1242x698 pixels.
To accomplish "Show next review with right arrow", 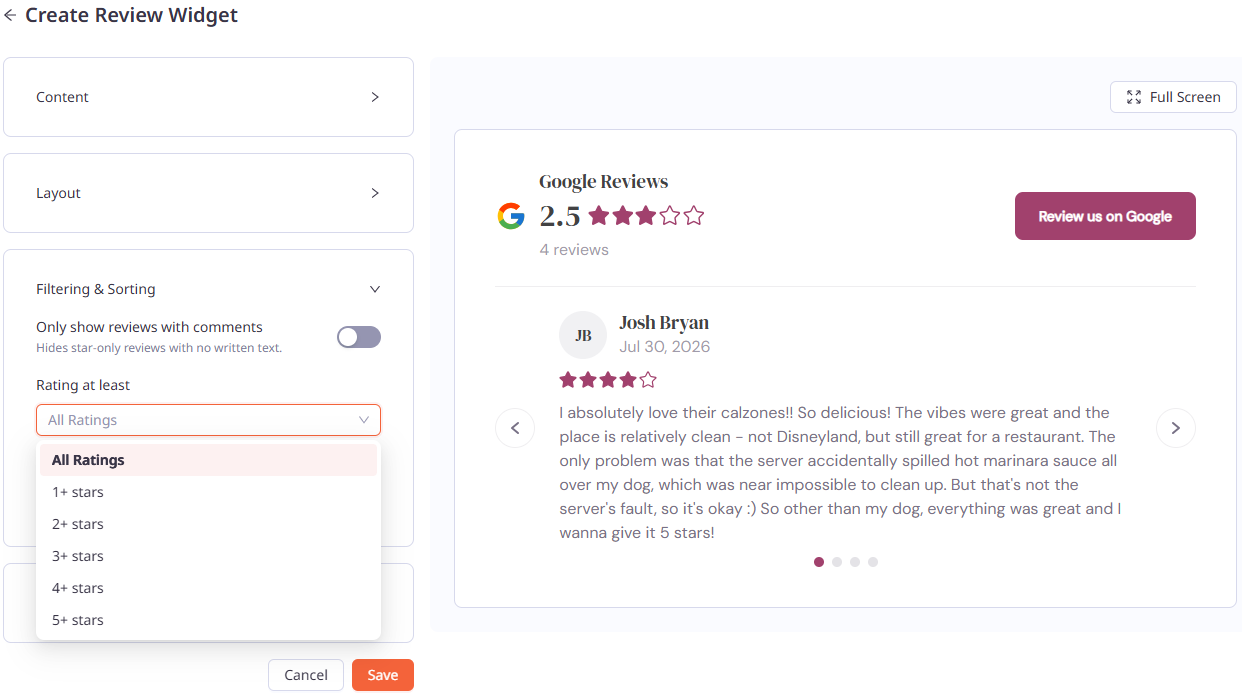I will [x=1176, y=428].
